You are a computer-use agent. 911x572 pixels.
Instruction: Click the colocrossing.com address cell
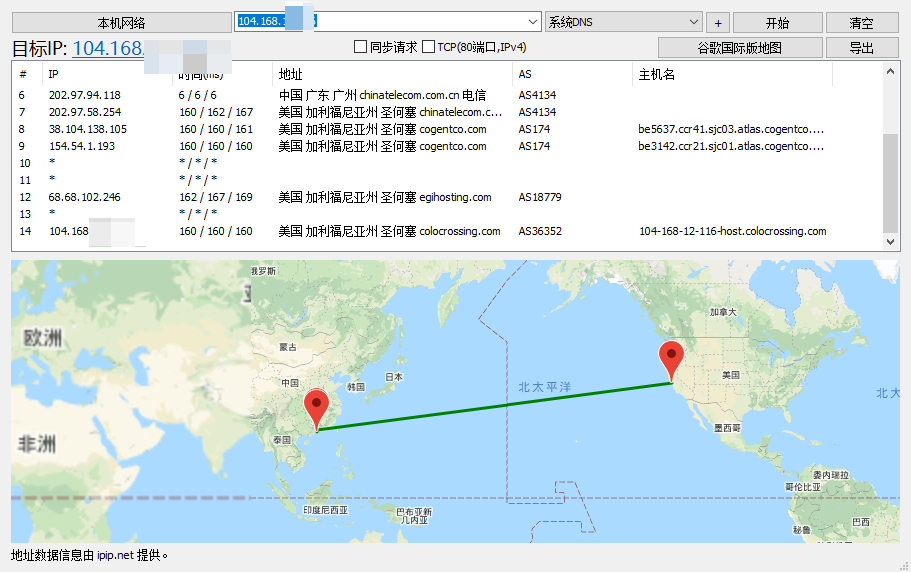389,231
